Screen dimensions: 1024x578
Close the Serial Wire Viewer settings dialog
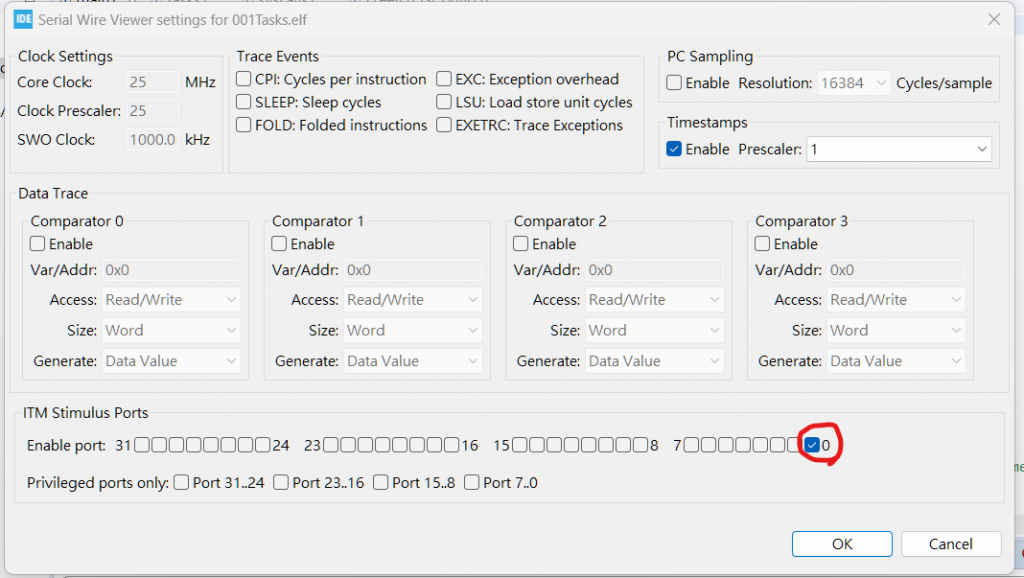click(x=994, y=19)
